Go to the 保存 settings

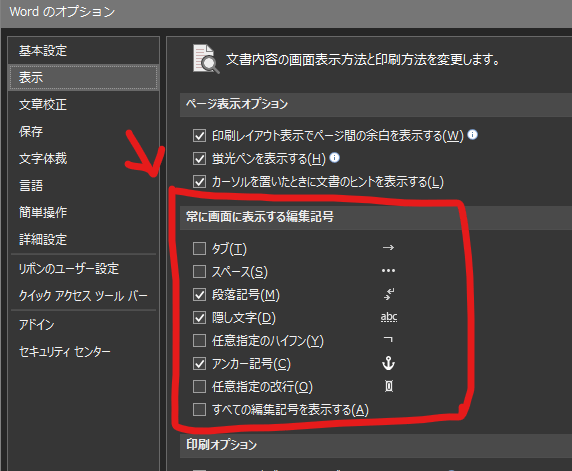[x=83, y=131]
